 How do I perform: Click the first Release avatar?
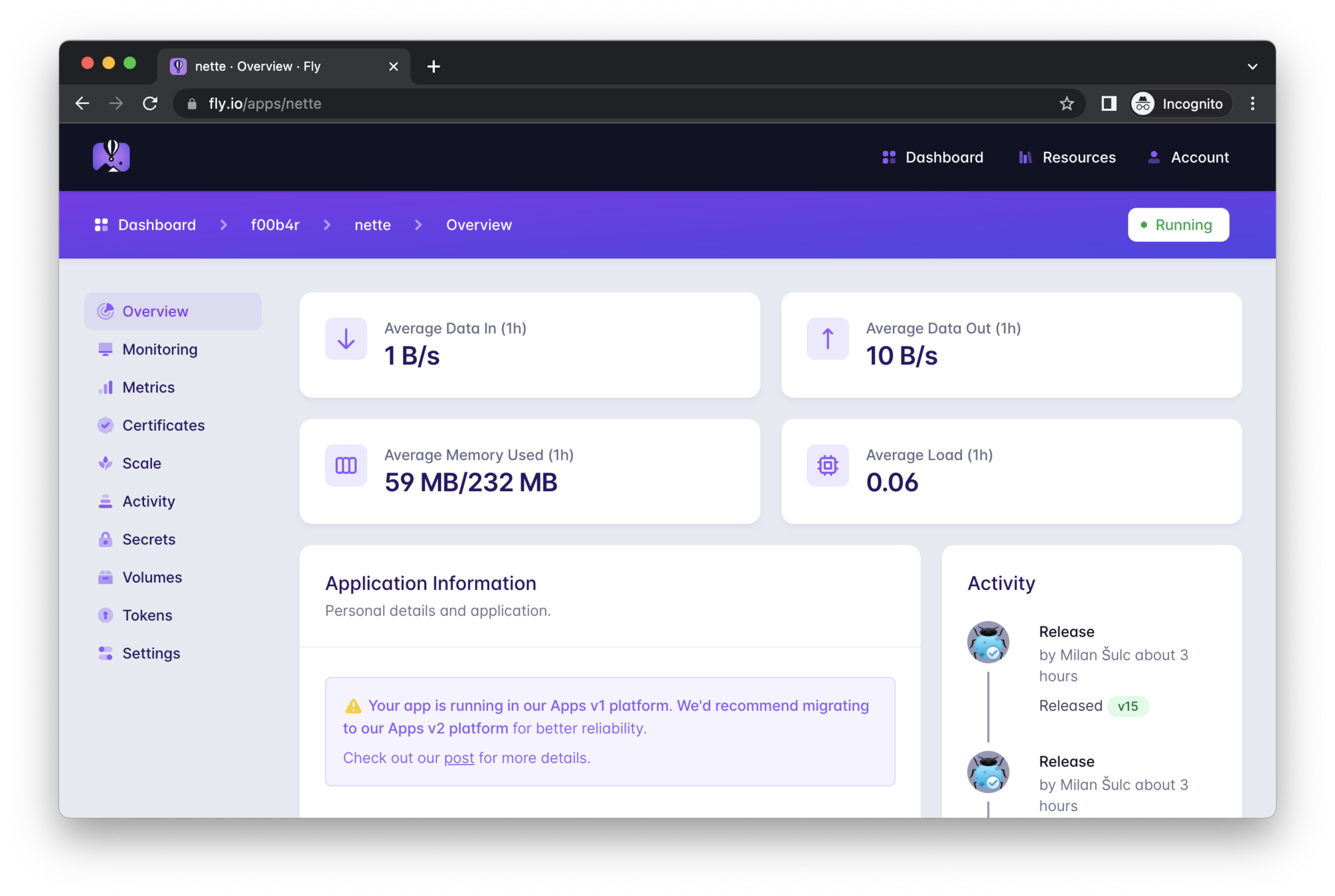coord(988,642)
